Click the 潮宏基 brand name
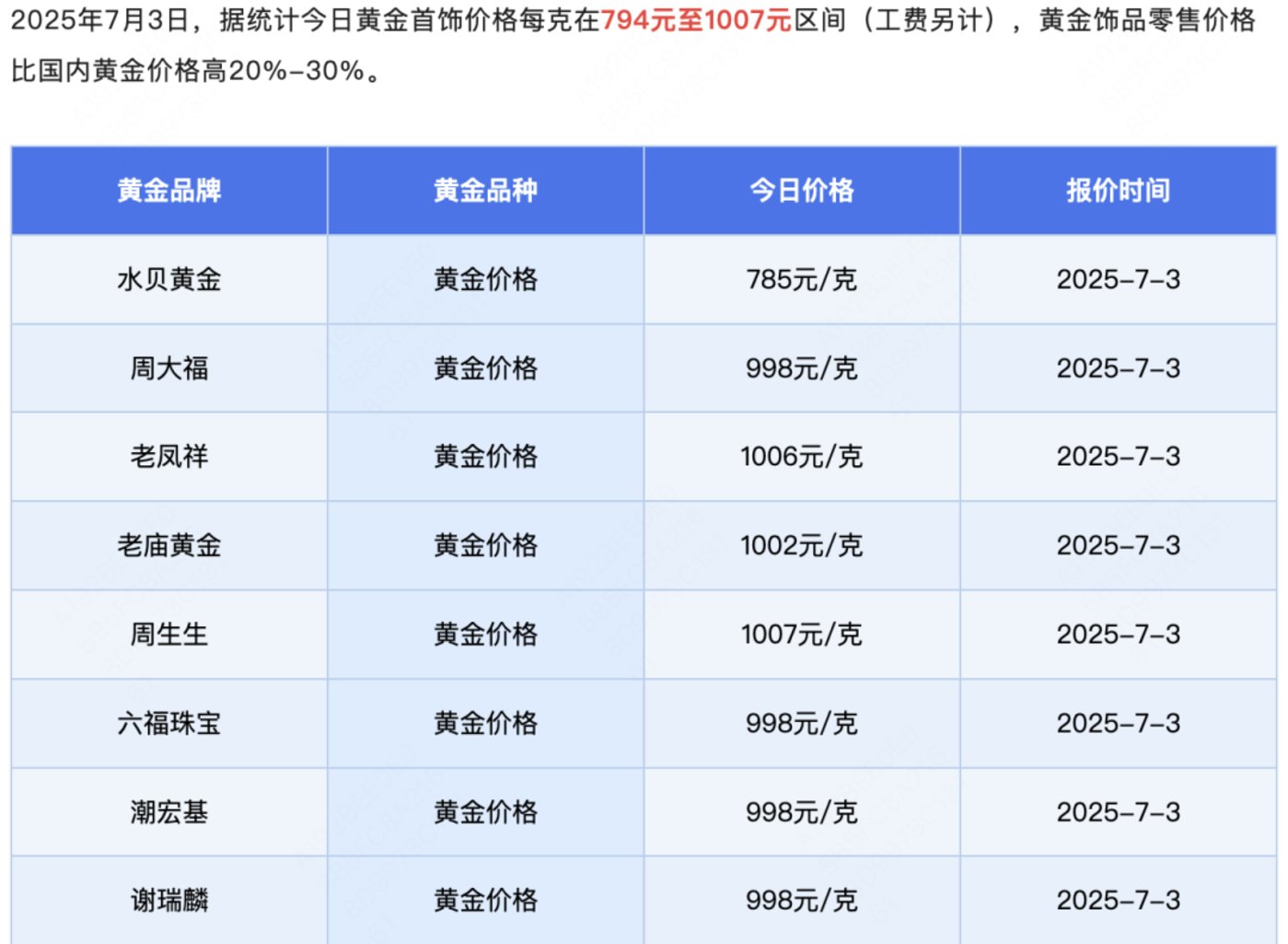This screenshot has height=944, width=1288. pyautogui.click(x=169, y=812)
